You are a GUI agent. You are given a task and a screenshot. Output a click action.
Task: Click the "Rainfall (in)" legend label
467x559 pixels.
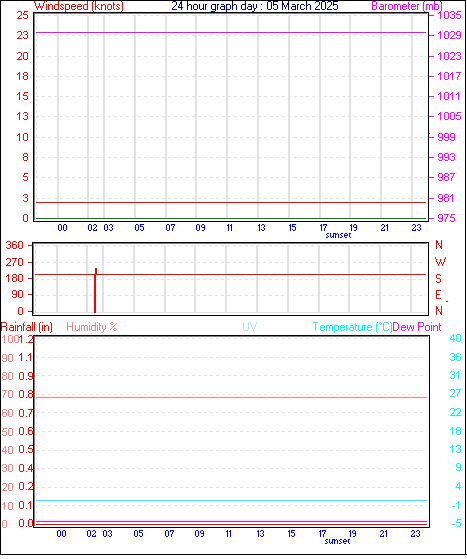tap(27, 327)
